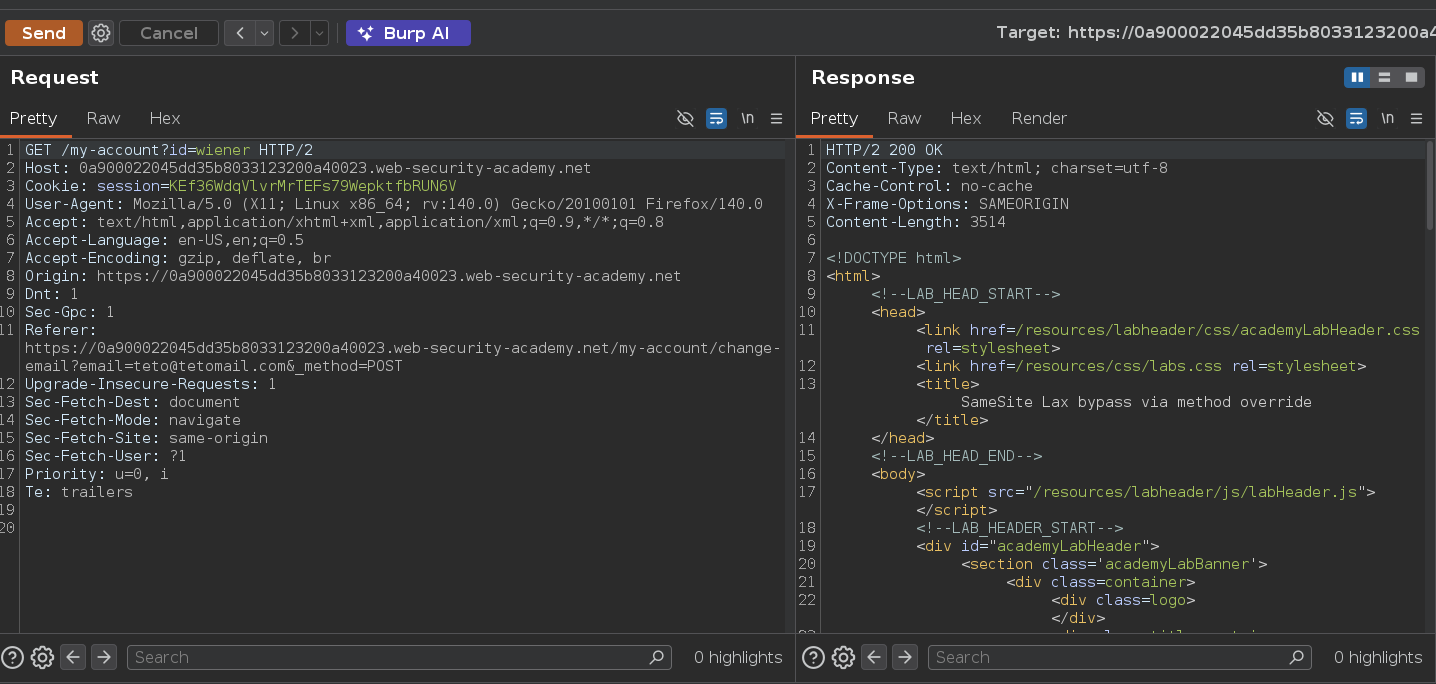Go to next request in history
1436x684 pixels.
294,33
